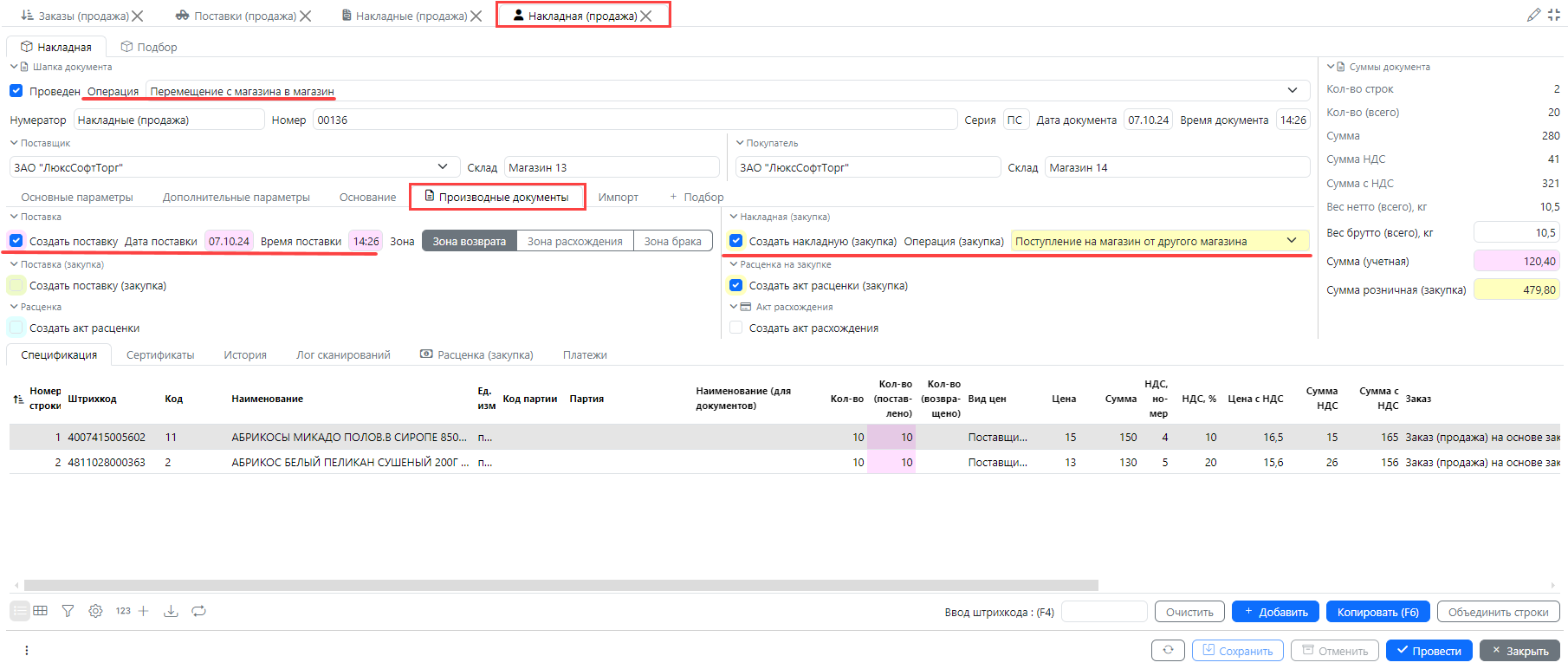
Task: Open the 'Дополнительные параметры' tab
Action: 236,198
